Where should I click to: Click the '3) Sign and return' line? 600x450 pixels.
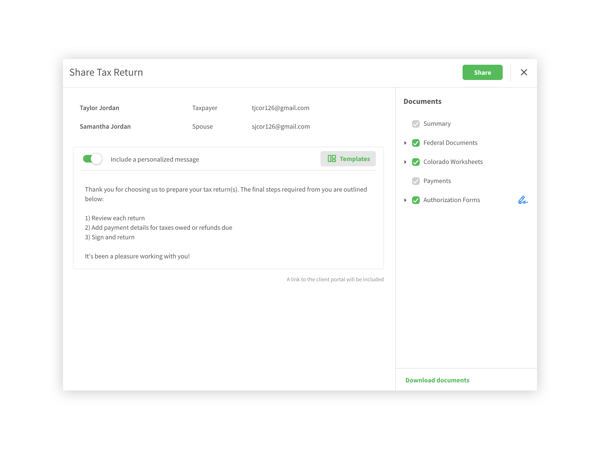coord(109,237)
